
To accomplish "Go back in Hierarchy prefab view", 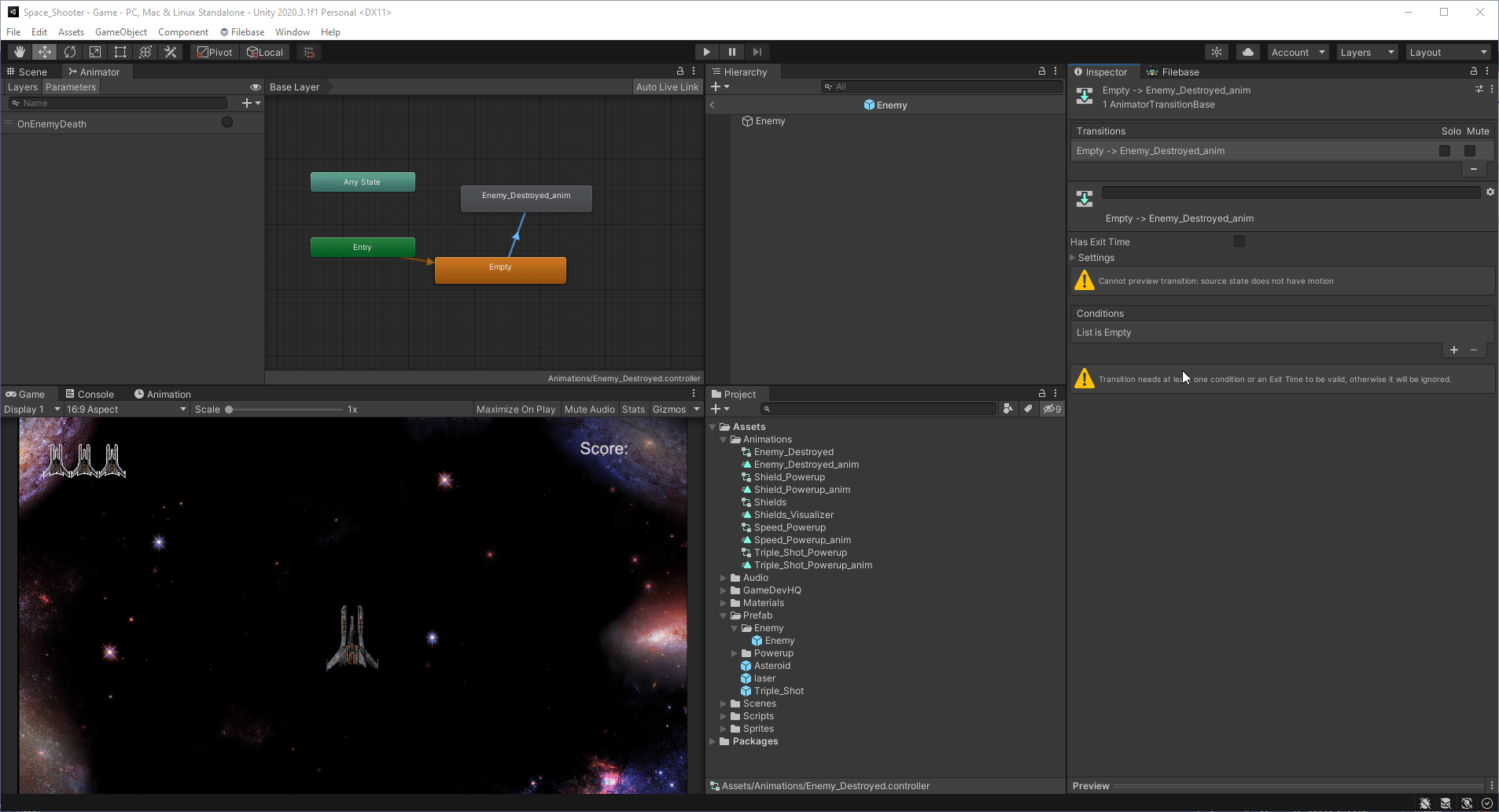I will point(713,105).
